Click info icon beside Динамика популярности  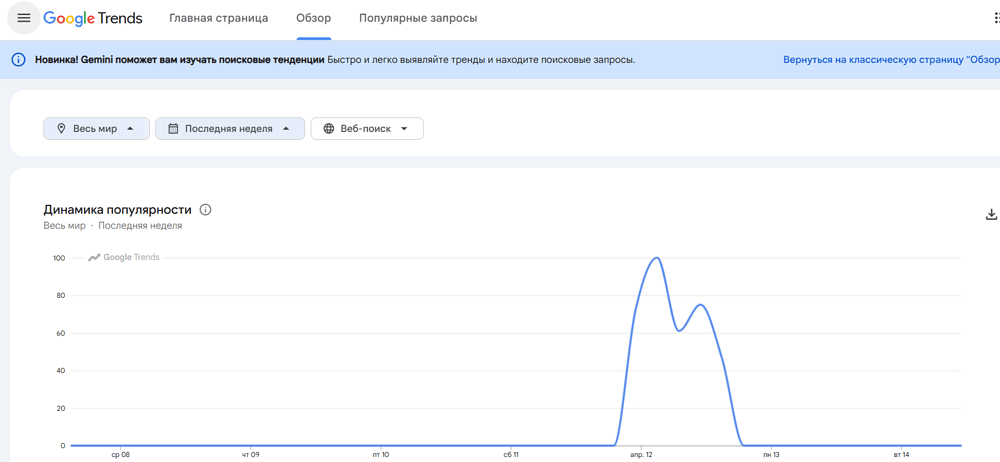coord(205,210)
